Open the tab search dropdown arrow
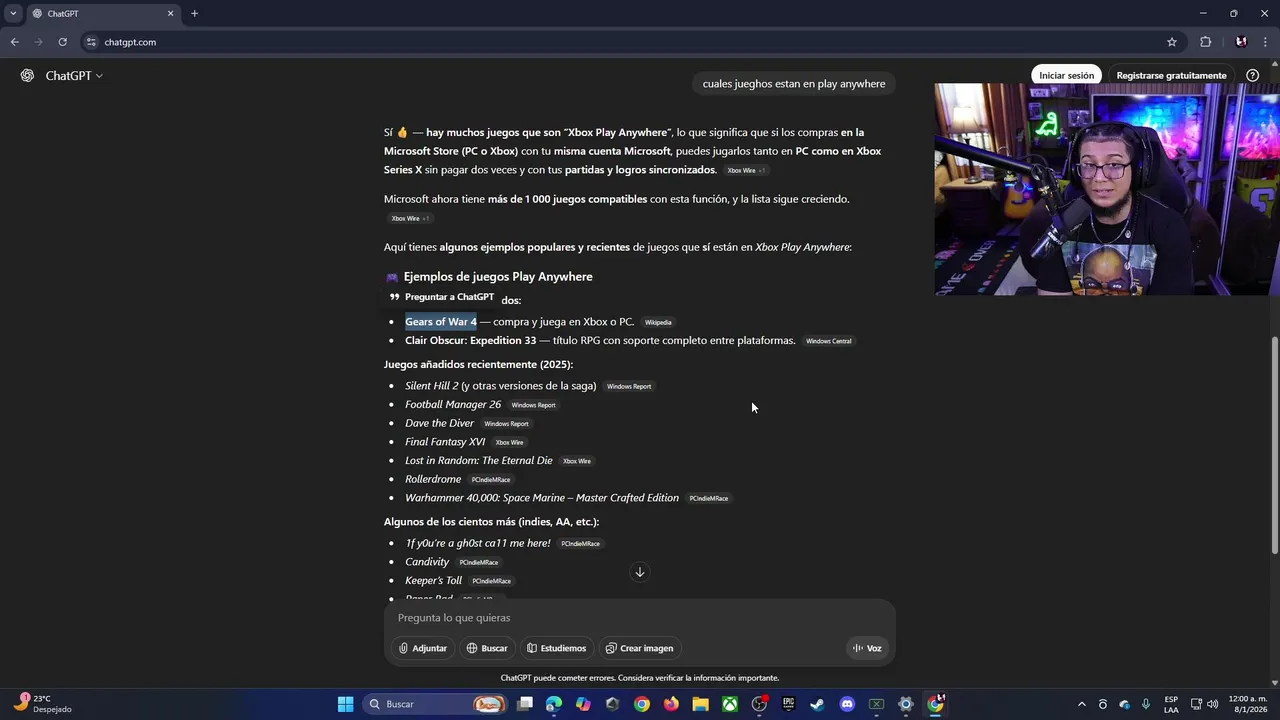Screen dimensions: 1280x720 (x=13, y=14)
